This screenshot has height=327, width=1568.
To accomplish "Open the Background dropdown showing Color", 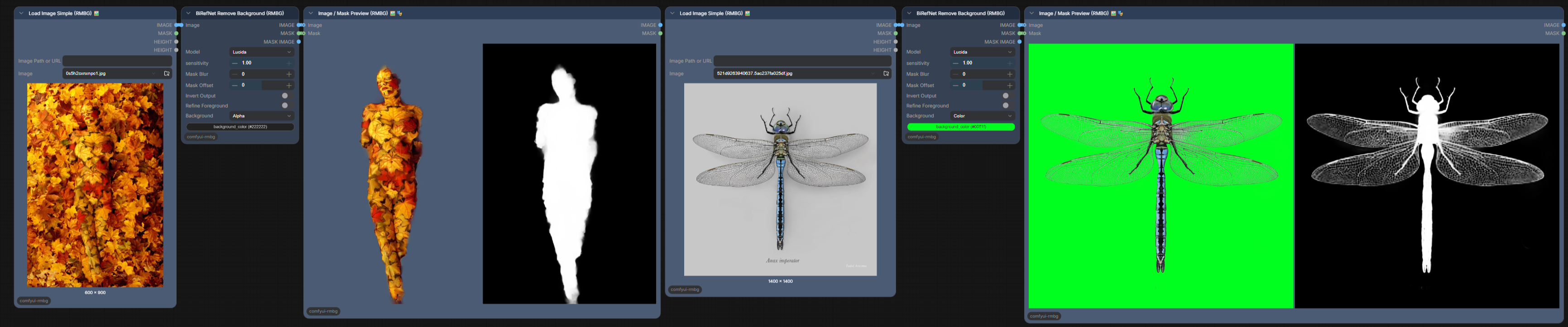I will (x=983, y=115).
